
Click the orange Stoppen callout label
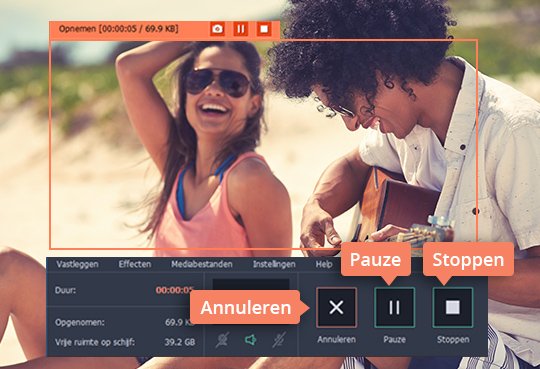point(468,259)
